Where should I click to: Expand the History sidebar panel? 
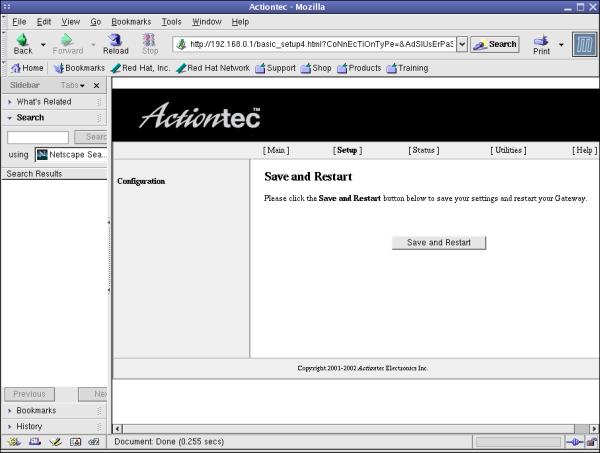[x=54, y=426]
